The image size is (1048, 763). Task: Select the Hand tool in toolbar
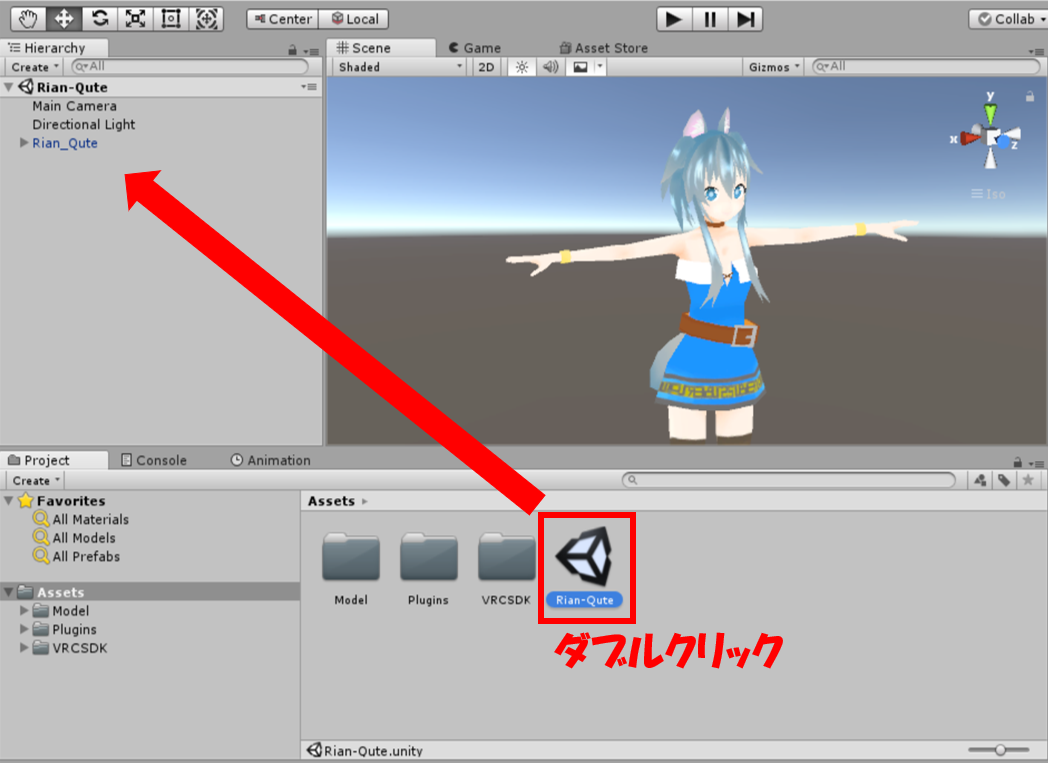(x=30, y=18)
